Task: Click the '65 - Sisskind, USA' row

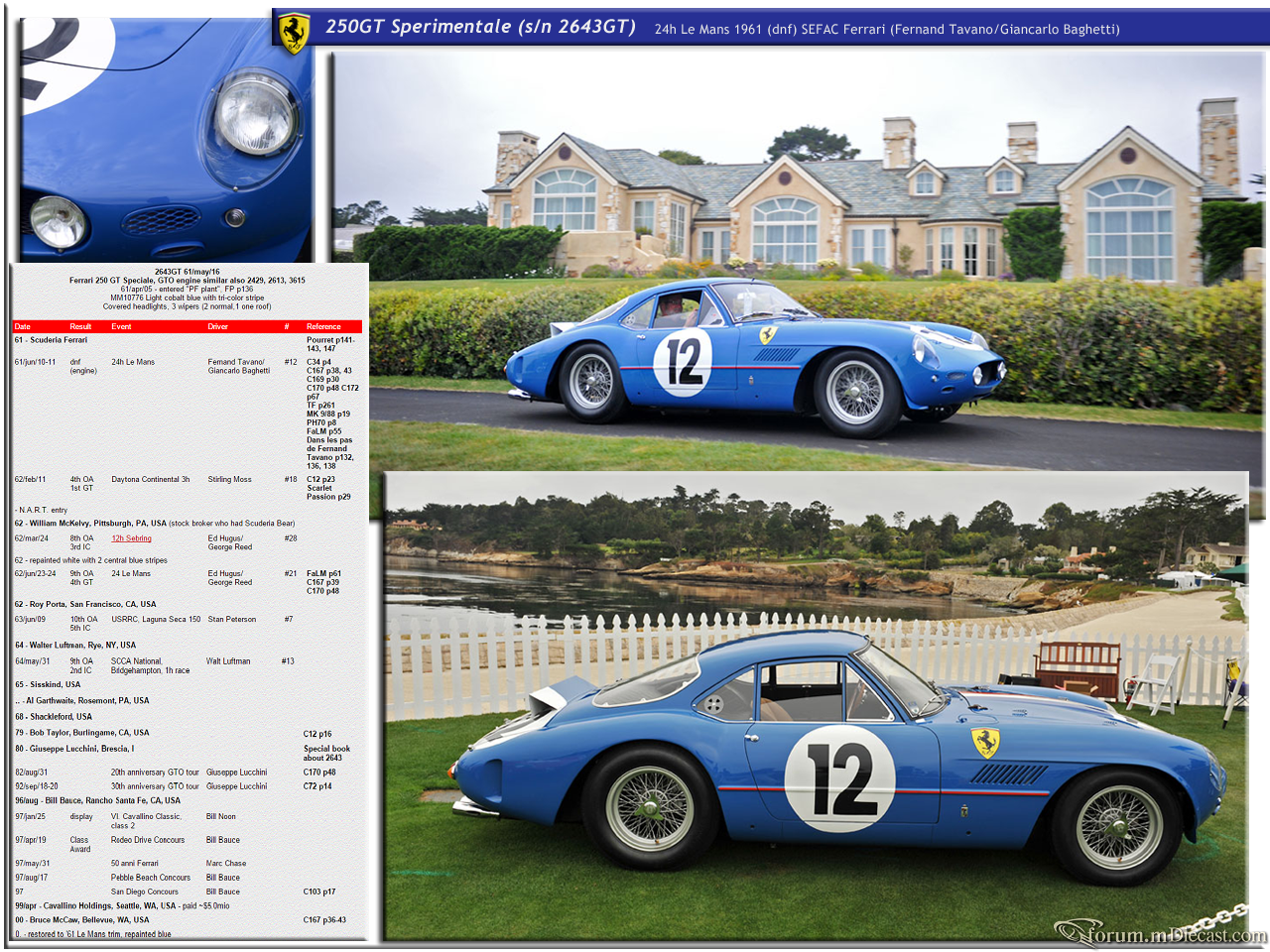Action: [x=48, y=684]
